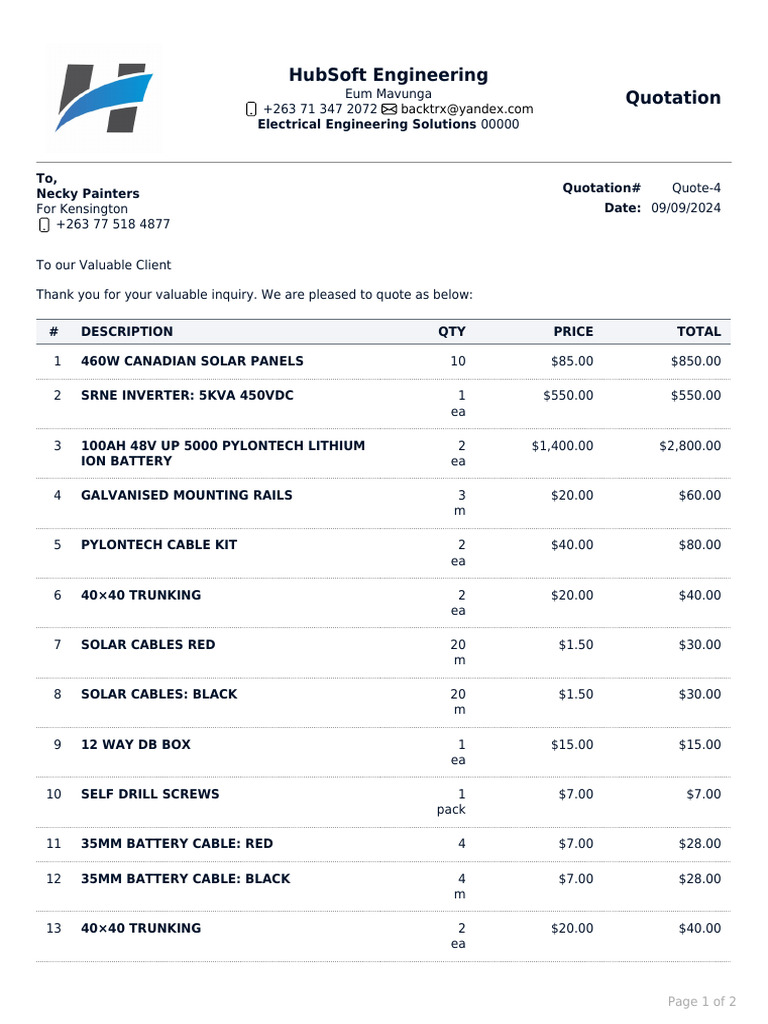The width and height of the screenshot is (768, 1024).
Task: Click the phone icon next to +263 77 518 4877
Action: [43, 225]
